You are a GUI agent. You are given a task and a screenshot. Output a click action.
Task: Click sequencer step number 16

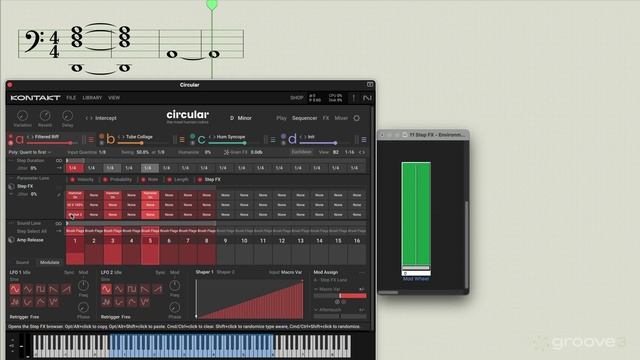click(x=357, y=241)
